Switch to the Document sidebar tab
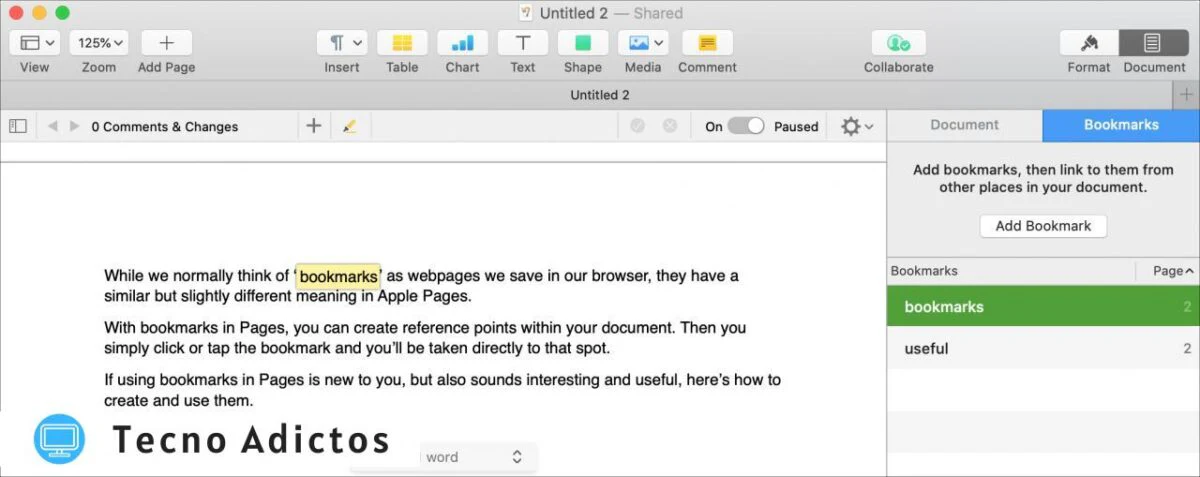Image resolution: width=1200 pixels, height=477 pixels. tap(964, 125)
